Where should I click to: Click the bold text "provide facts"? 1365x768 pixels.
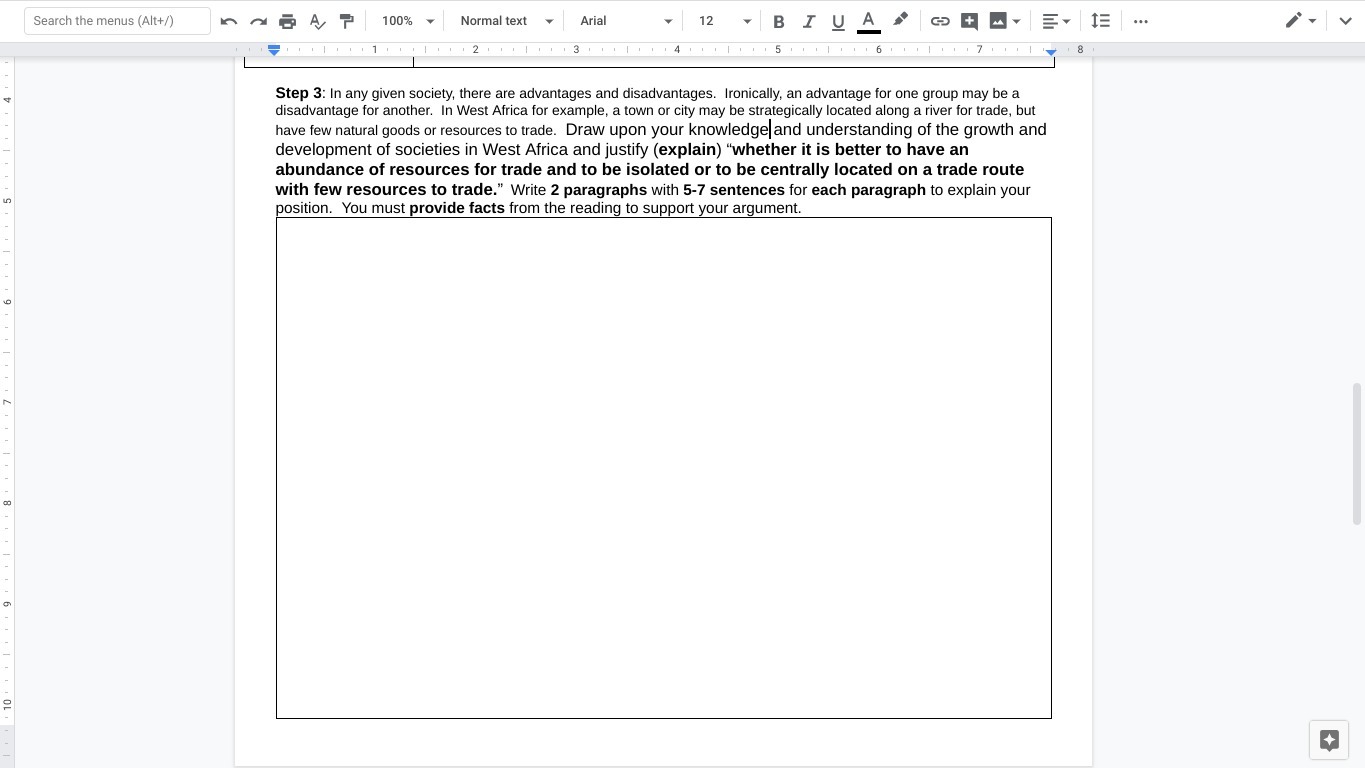[x=457, y=208]
